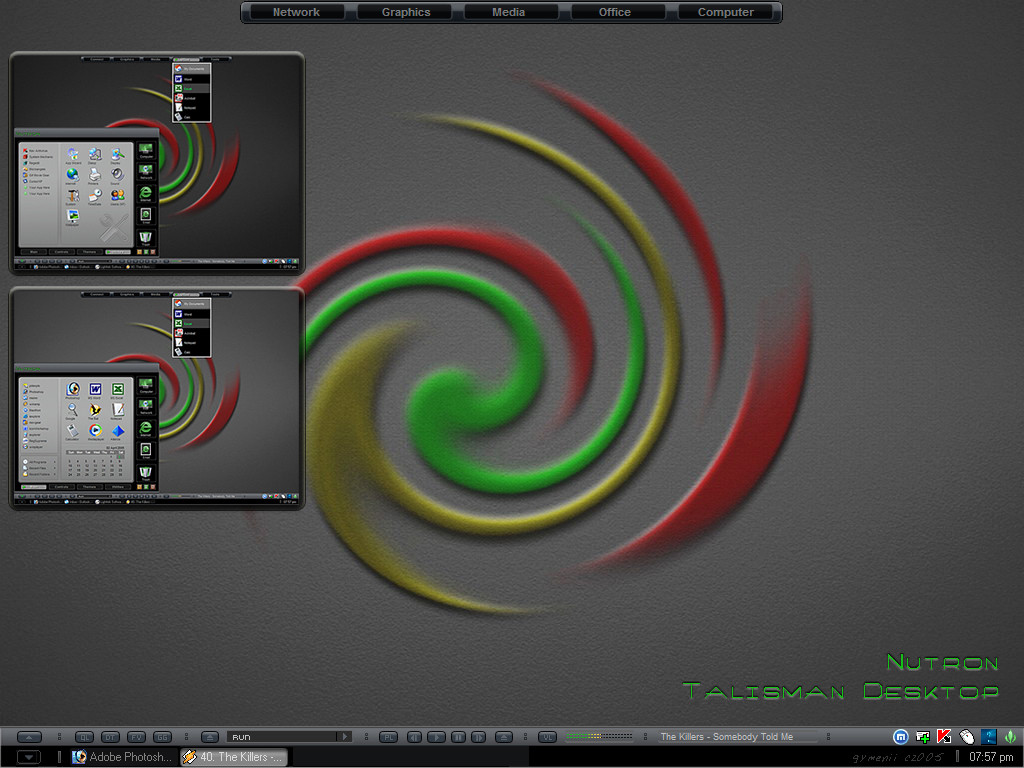The height and width of the screenshot is (768, 1024).
Task: Open the Graphics menu in top bar
Action: (406, 12)
